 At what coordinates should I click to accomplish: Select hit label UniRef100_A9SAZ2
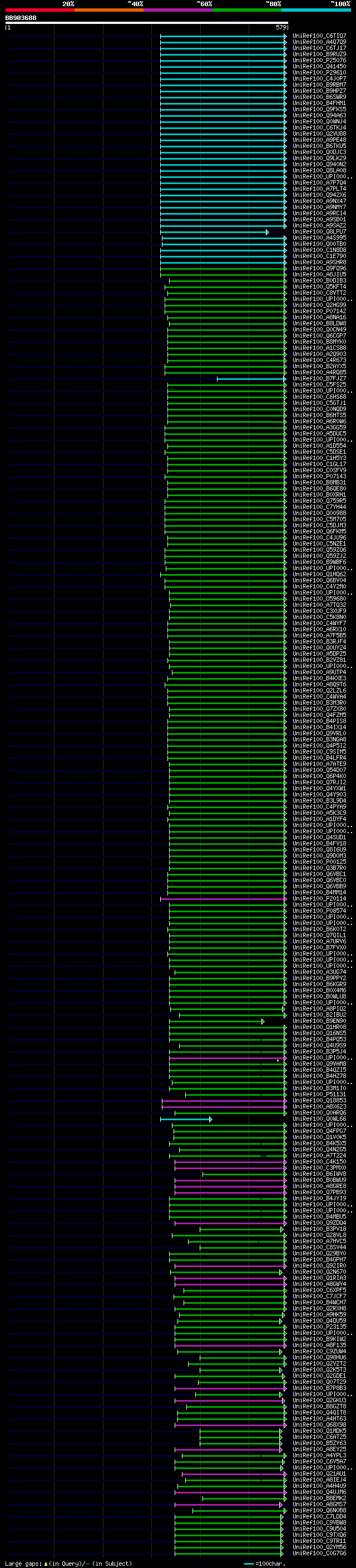pos(319,225)
